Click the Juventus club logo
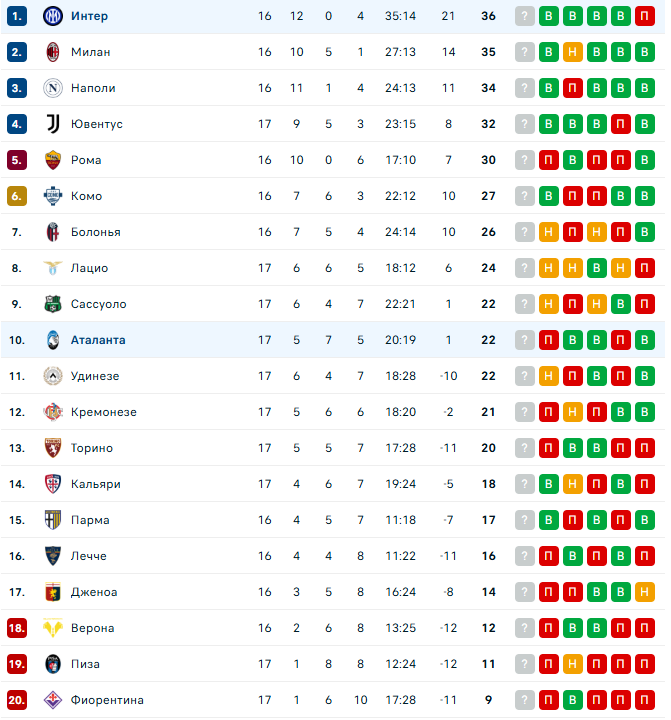The height and width of the screenshot is (720, 671). [x=53, y=124]
